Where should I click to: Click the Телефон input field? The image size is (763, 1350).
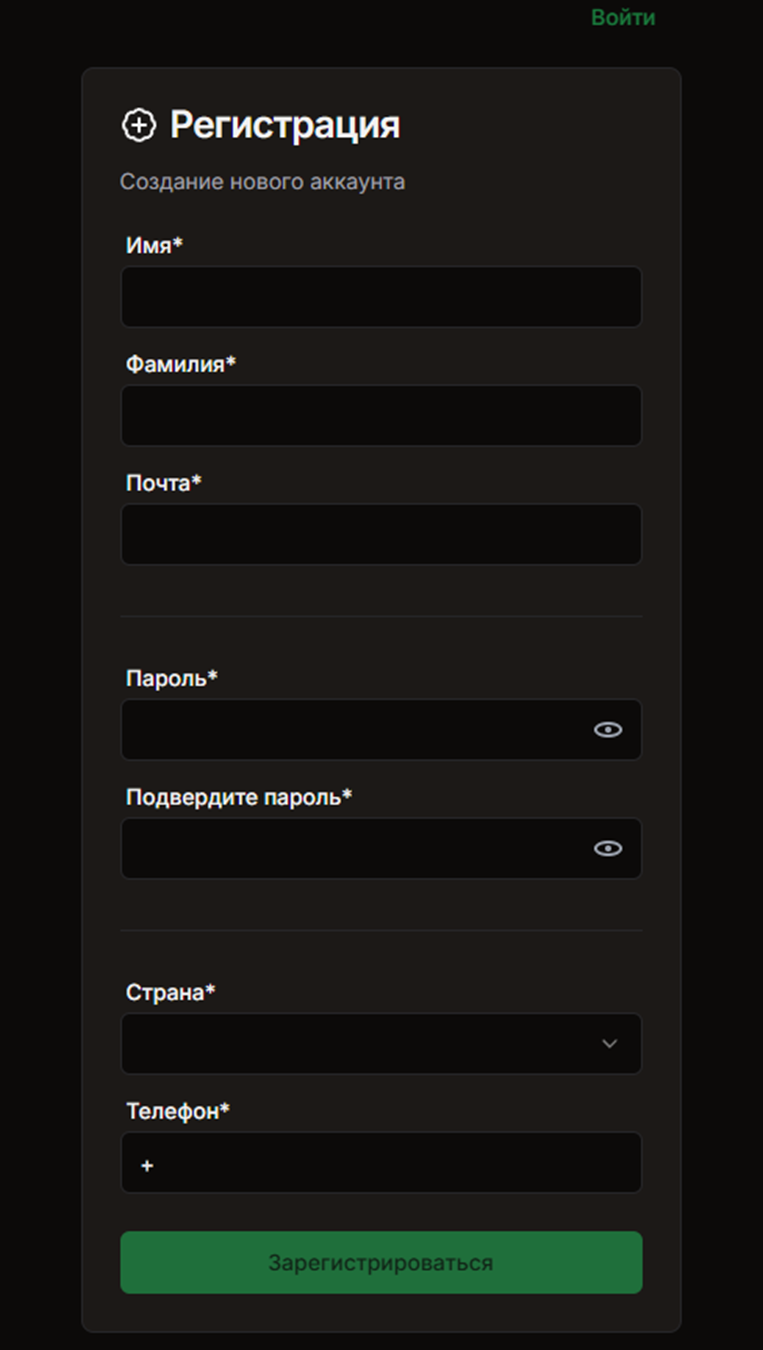pos(390,1163)
